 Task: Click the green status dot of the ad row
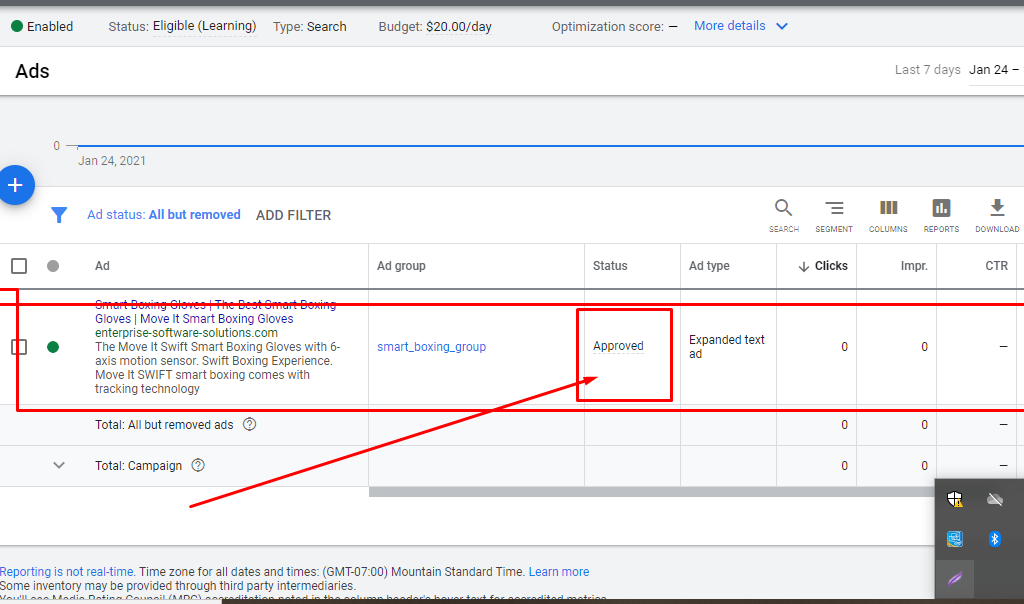[x=53, y=347]
